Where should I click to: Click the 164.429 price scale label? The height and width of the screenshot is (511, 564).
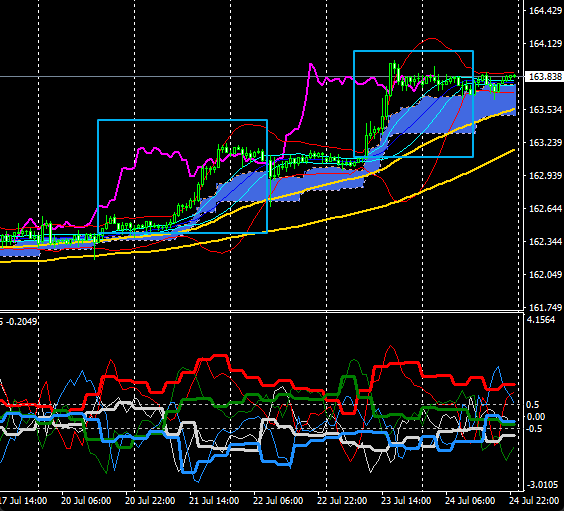(545, 11)
